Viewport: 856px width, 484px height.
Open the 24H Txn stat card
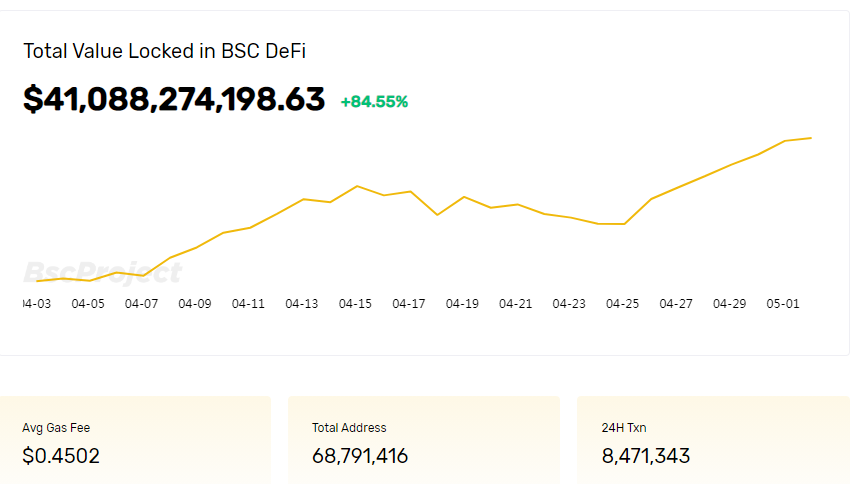pyautogui.click(x=714, y=440)
